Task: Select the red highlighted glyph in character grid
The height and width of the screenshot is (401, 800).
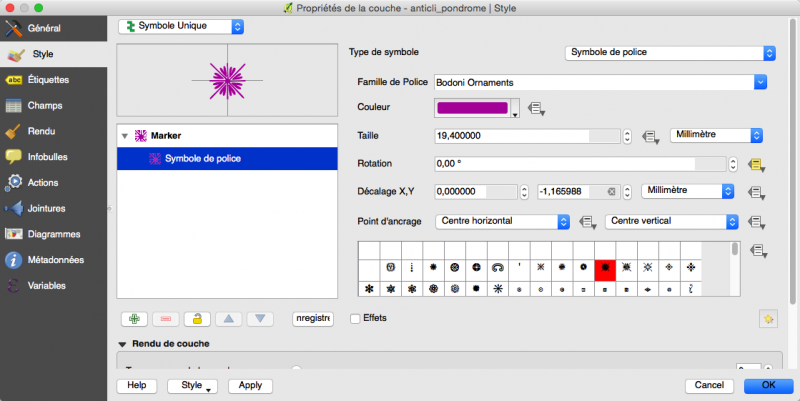Action: (604, 268)
